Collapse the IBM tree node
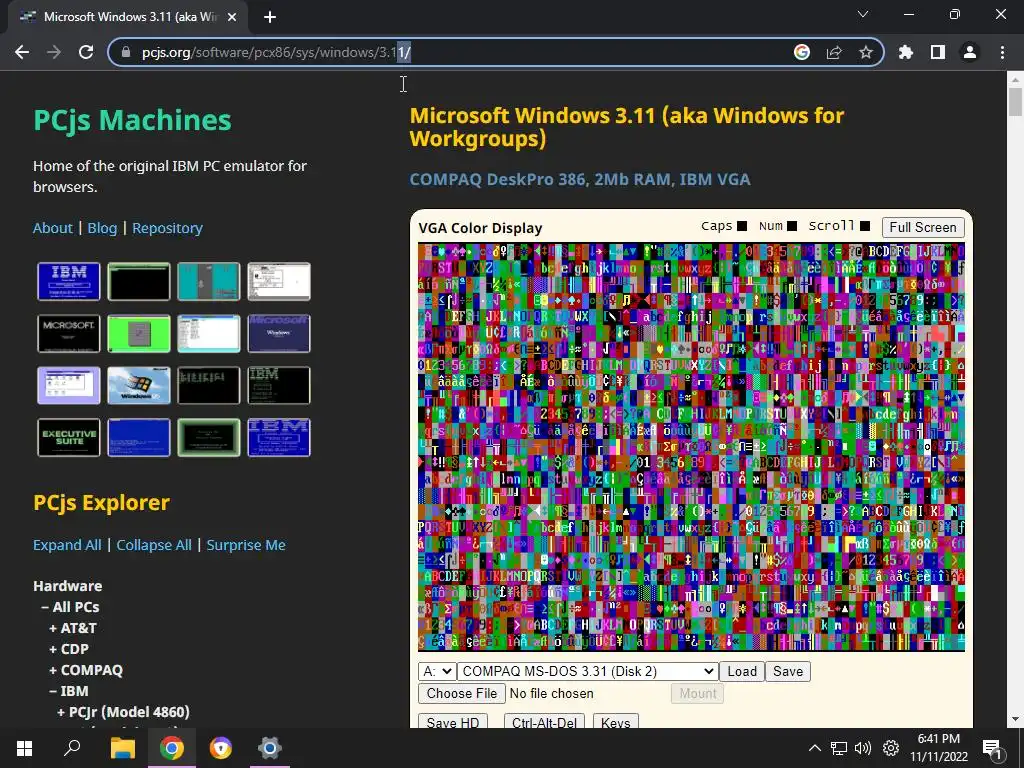The height and width of the screenshot is (768, 1024). (x=69, y=690)
